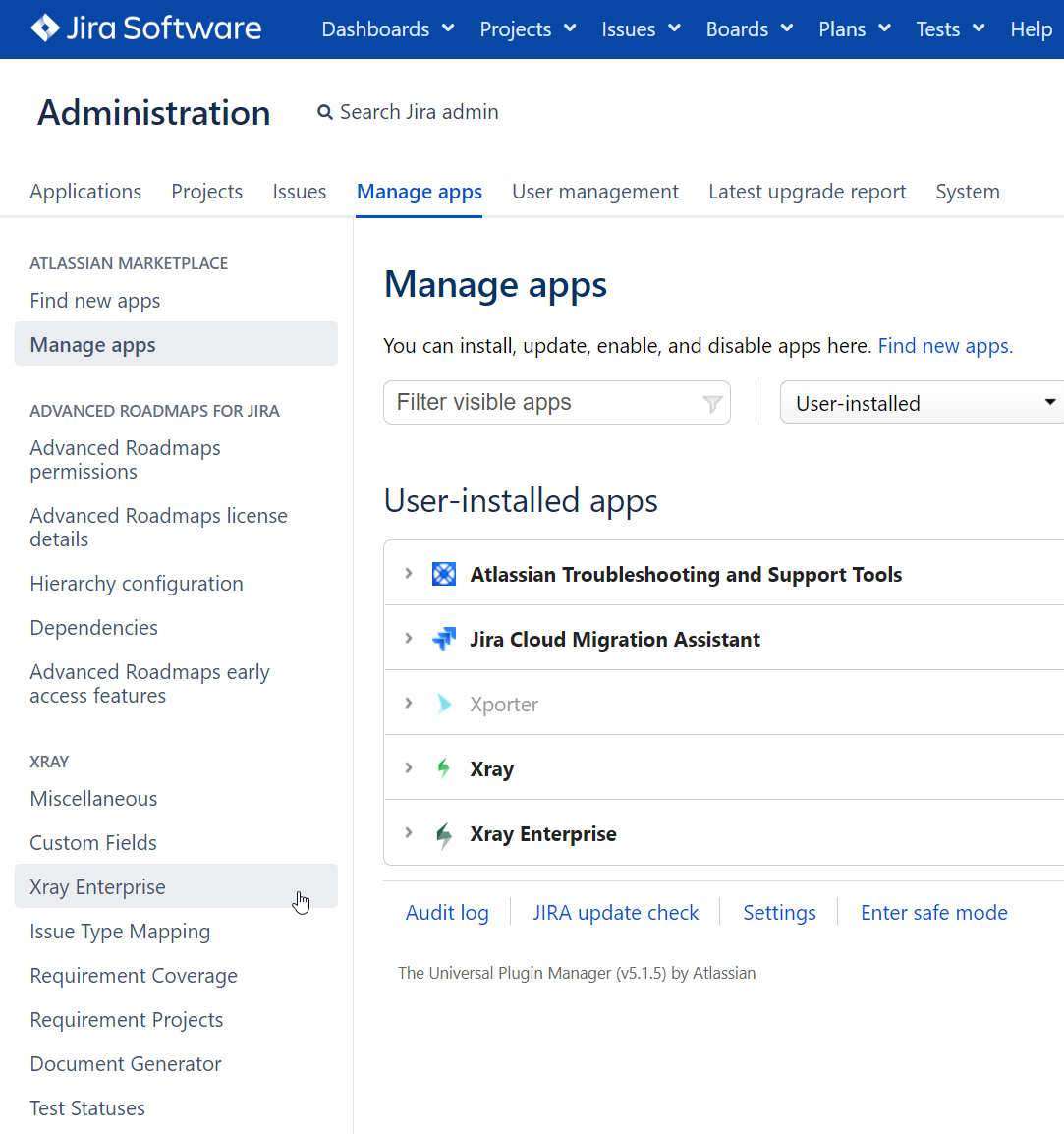Click the Atlassian Troubleshooting and Support Tools name
1064x1134 pixels.
click(686, 574)
